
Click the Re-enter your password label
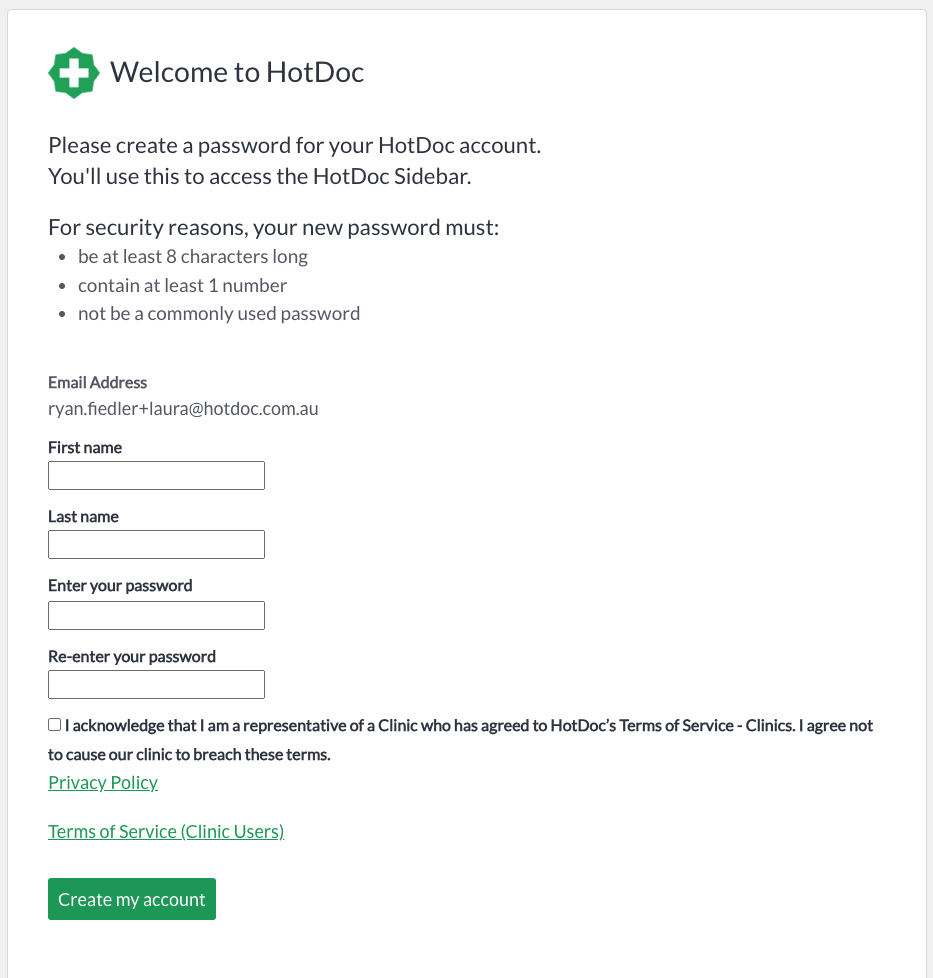point(132,657)
